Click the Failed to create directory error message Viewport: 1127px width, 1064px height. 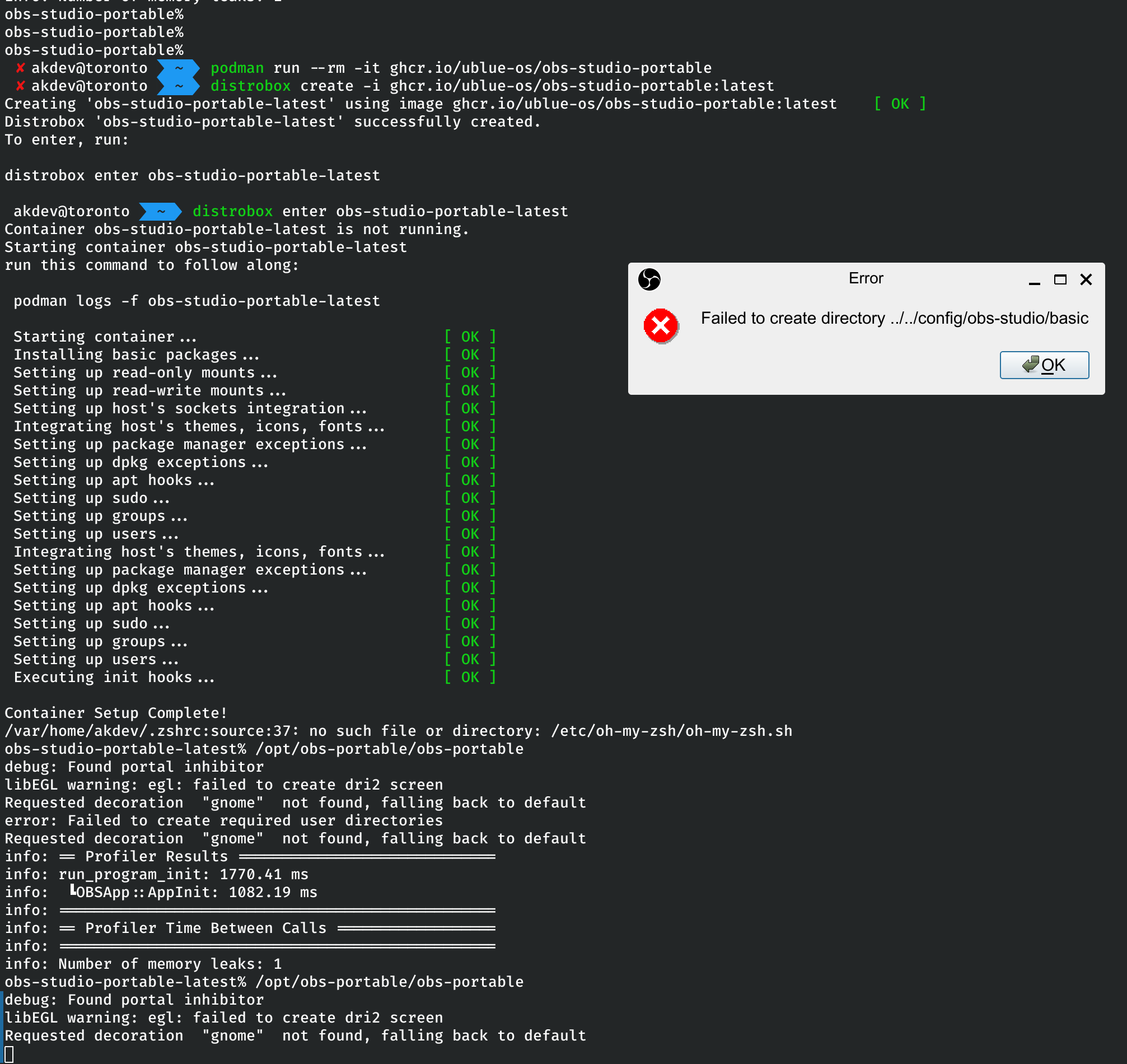click(895, 318)
